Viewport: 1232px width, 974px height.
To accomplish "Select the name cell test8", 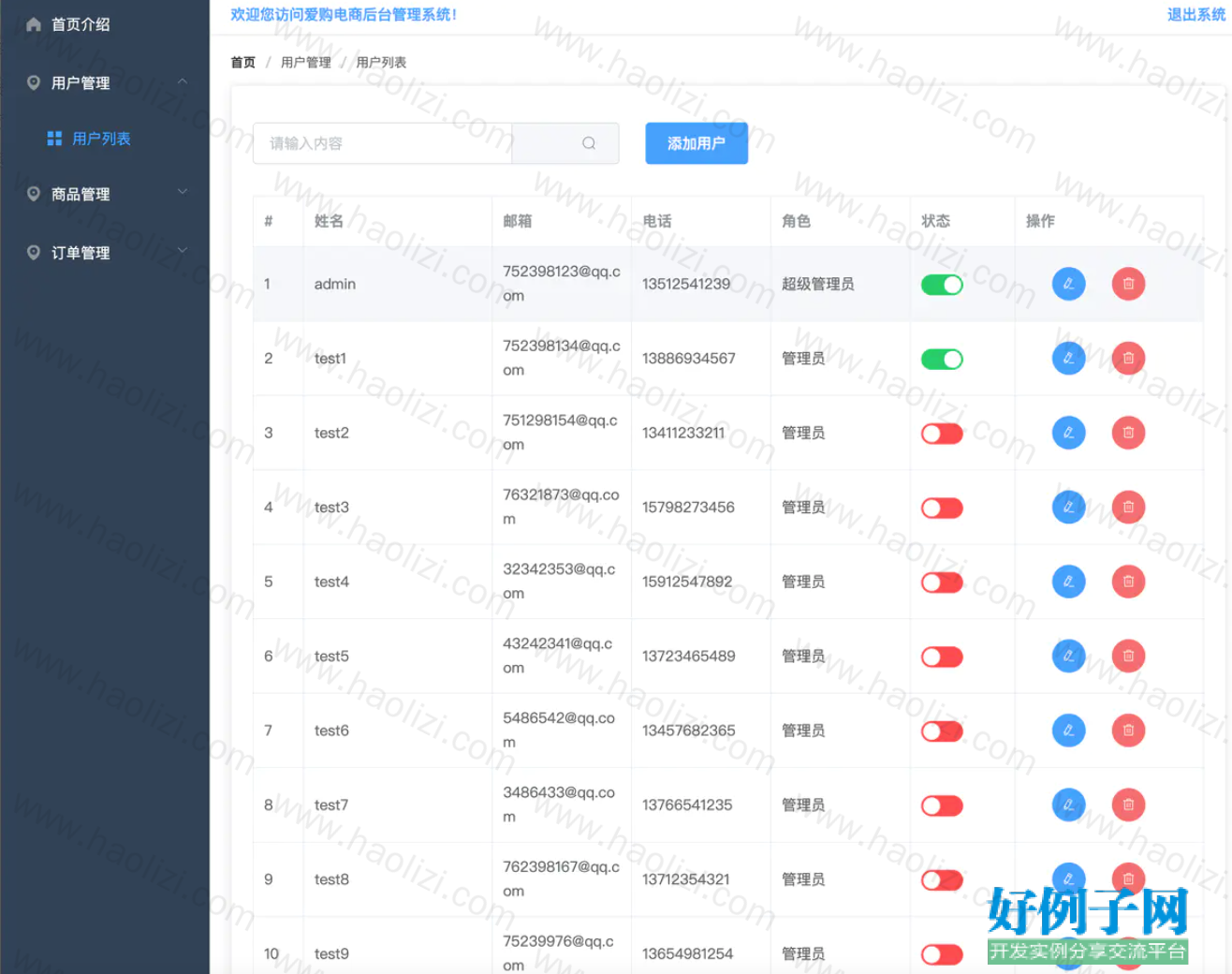I will point(331,879).
